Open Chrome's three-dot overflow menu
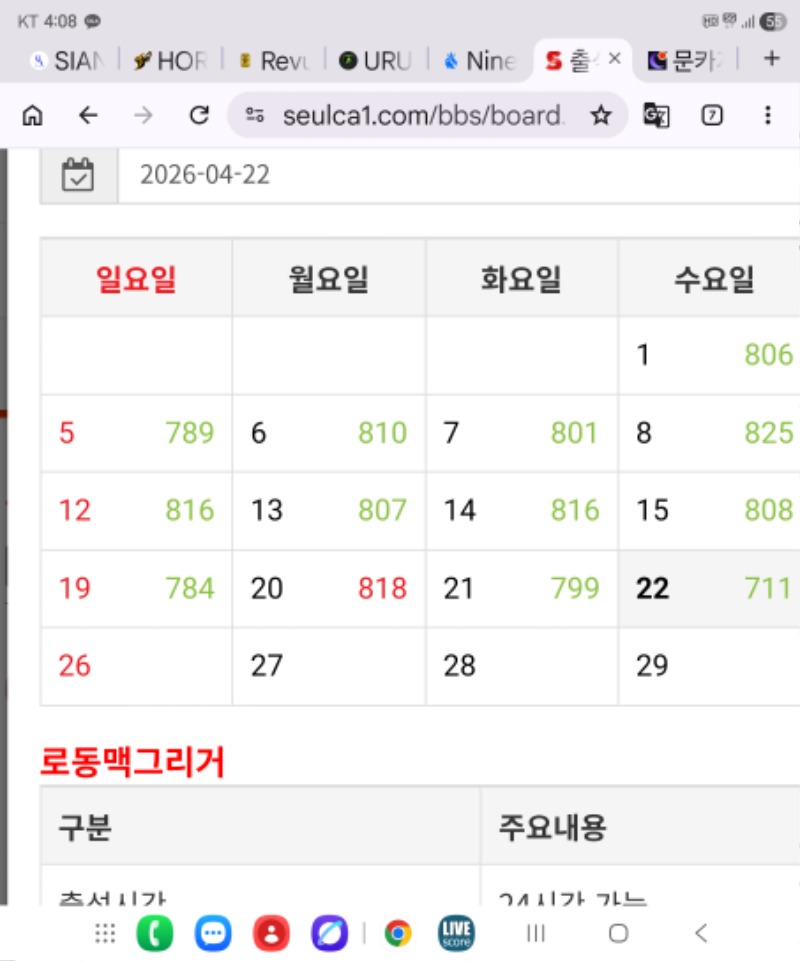The width and height of the screenshot is (800, 961). pyautogui.click(x=767, y=115)
